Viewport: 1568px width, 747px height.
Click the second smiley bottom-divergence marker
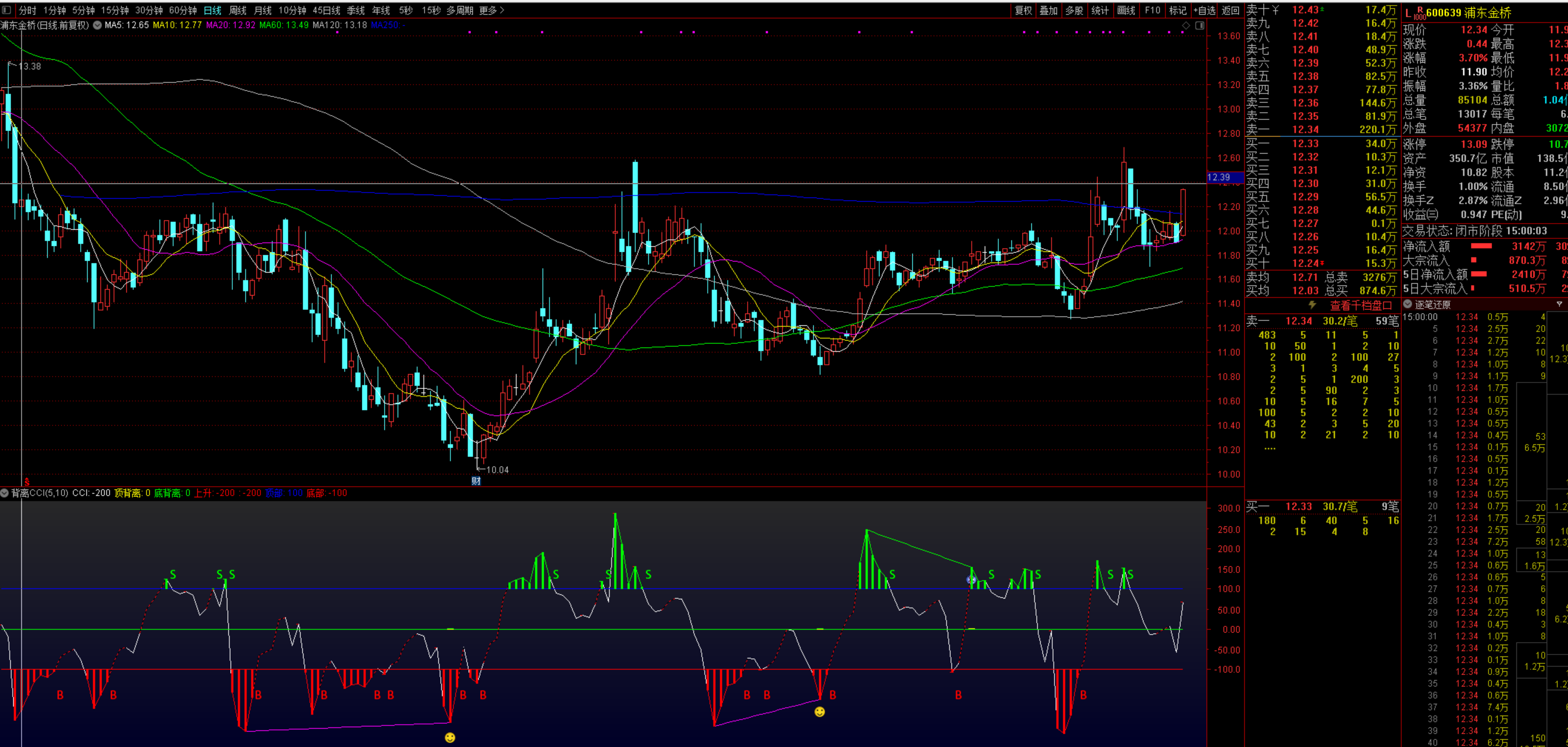[x=819, y=712]
